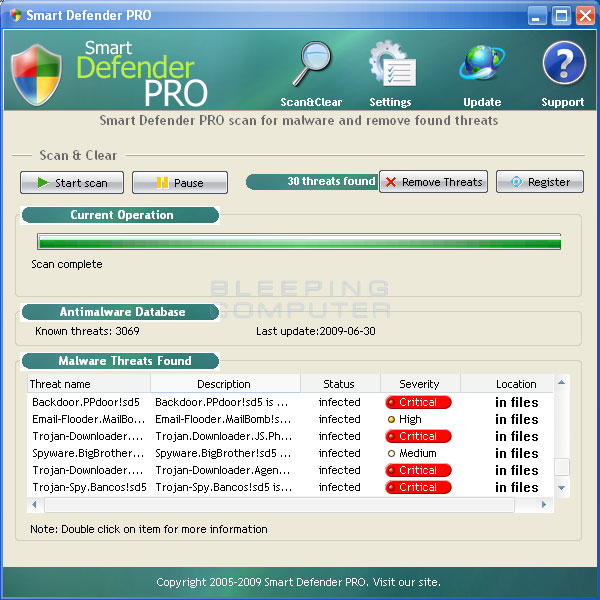Select the Email-Flooder.MailBomb threat row

coord(89,419)
